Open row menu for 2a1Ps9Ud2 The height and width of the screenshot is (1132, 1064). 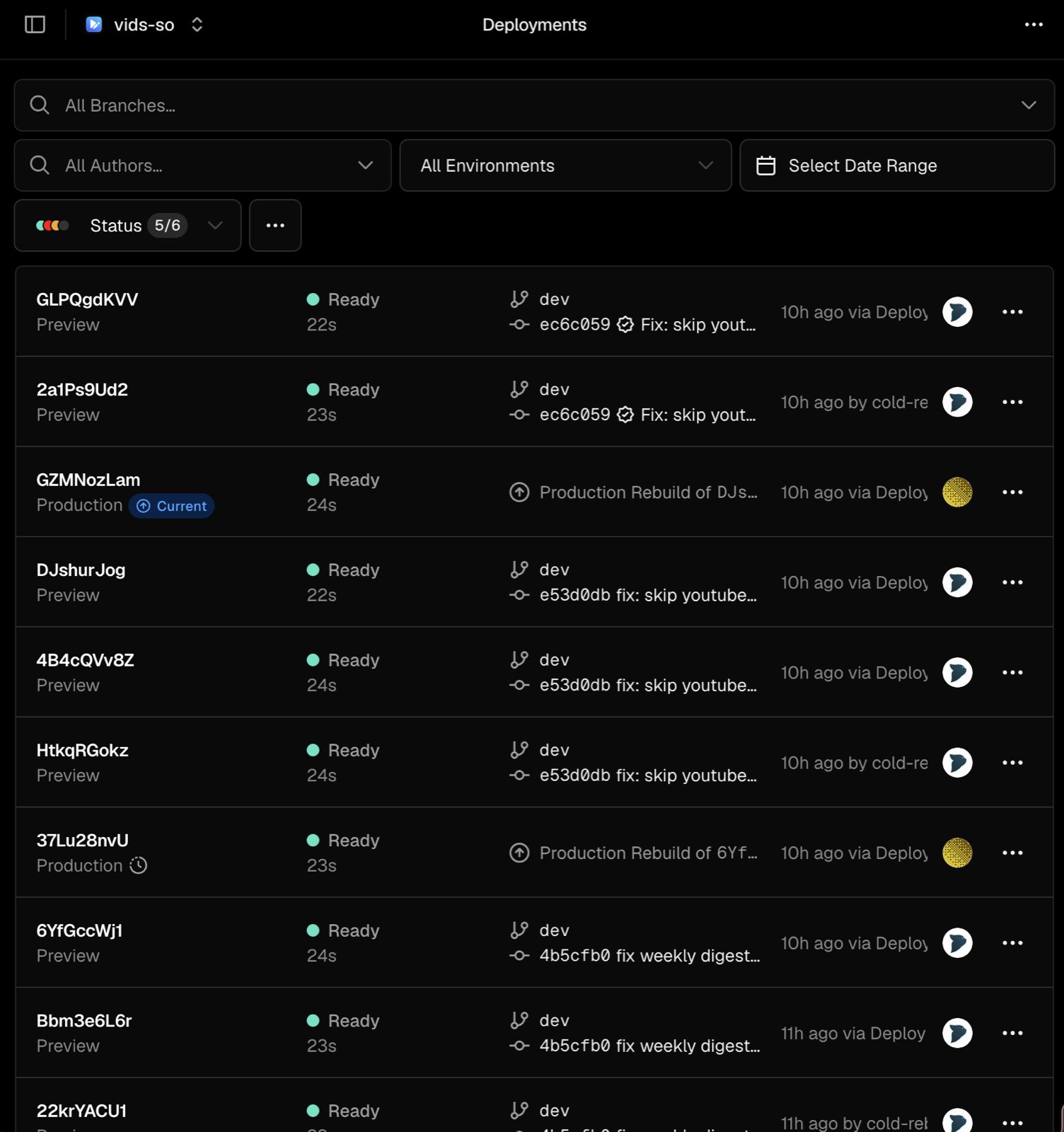(1012, 402)
